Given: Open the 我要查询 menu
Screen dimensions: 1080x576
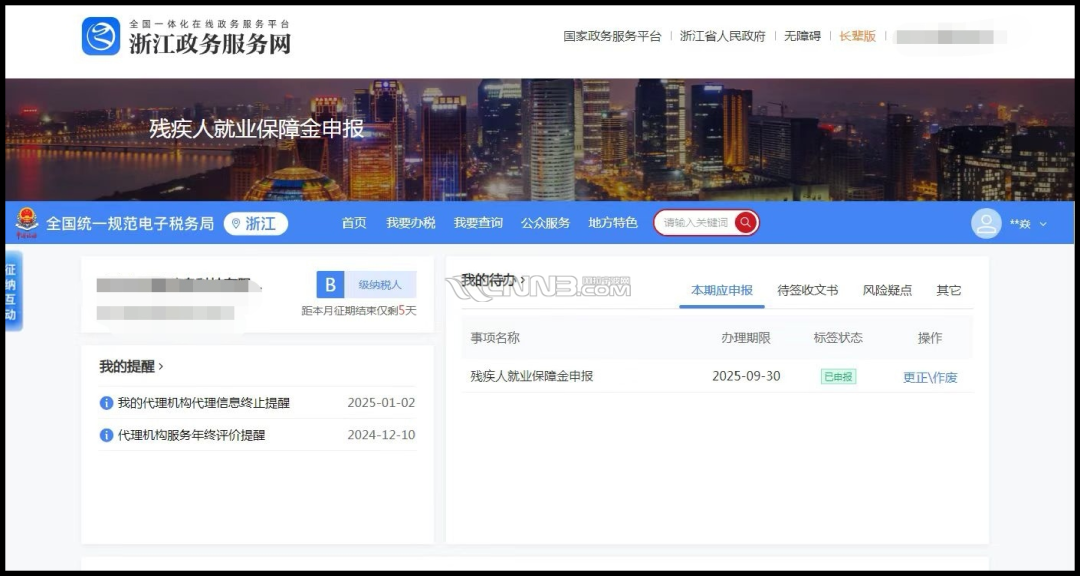Looking at the screenshot, I should coord(478,223).
